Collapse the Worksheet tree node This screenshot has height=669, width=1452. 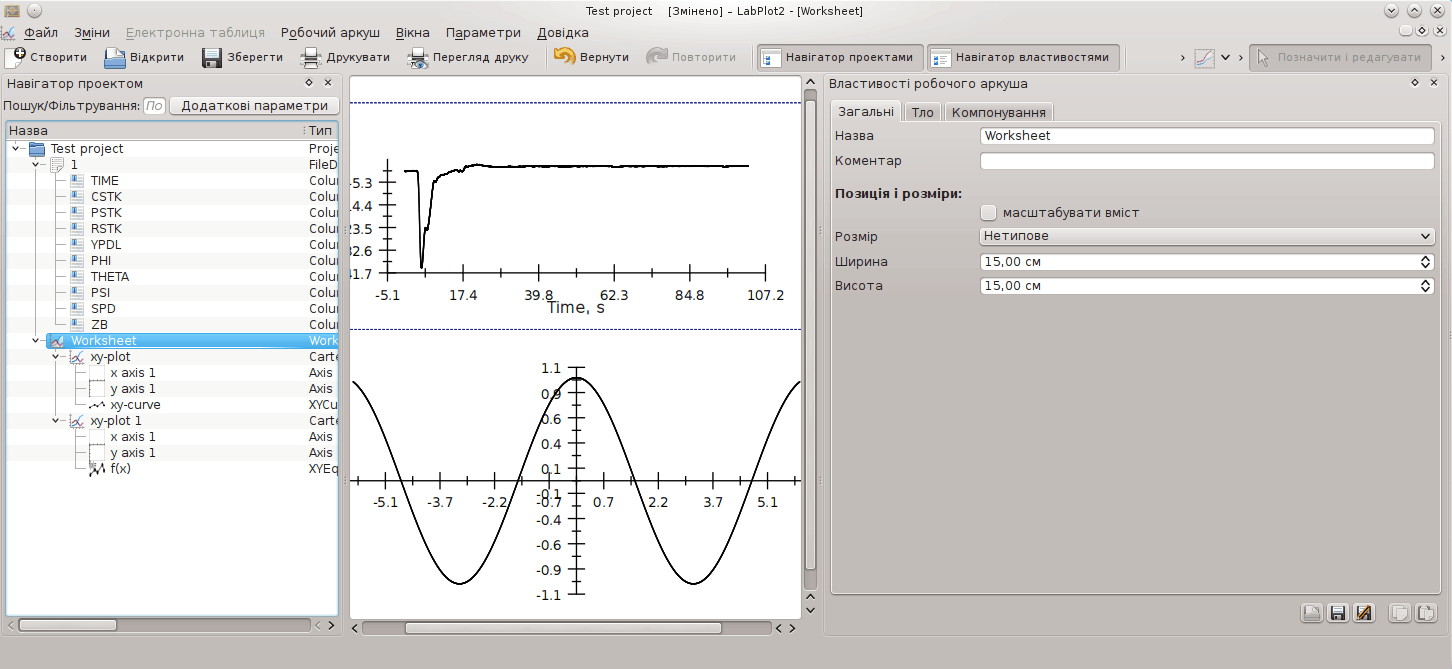point(36,341)
